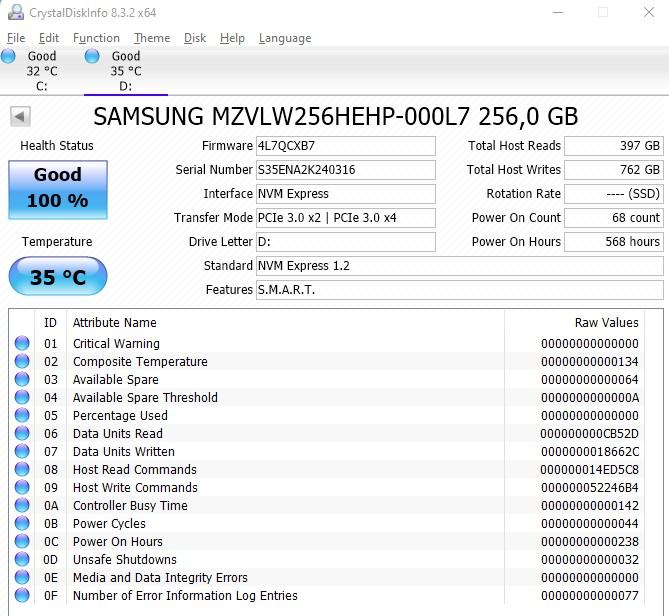Click the status orb for Available Spare row 03
Viewport: 669px width, 616px height.
[22, 379]
